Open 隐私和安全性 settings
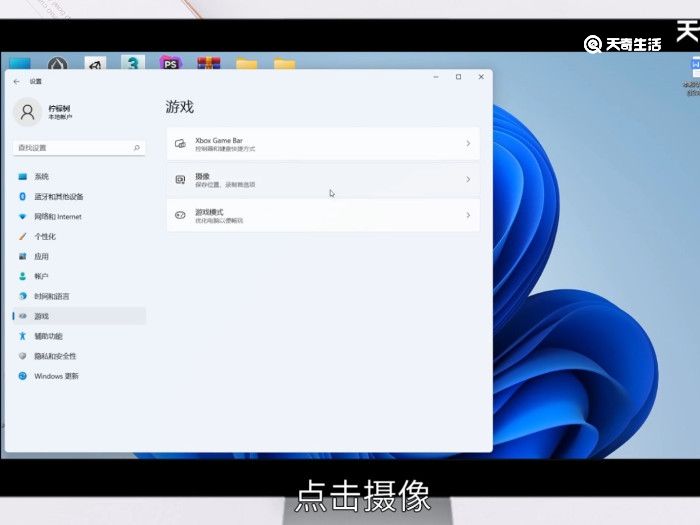700x525 pixels. pos(79,356)
